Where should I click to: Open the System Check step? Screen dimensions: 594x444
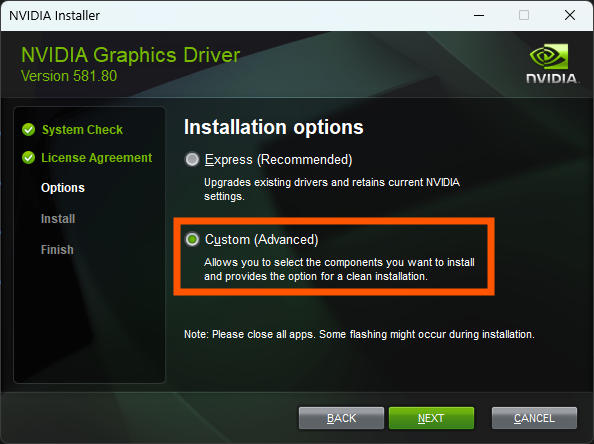point(82,130)
